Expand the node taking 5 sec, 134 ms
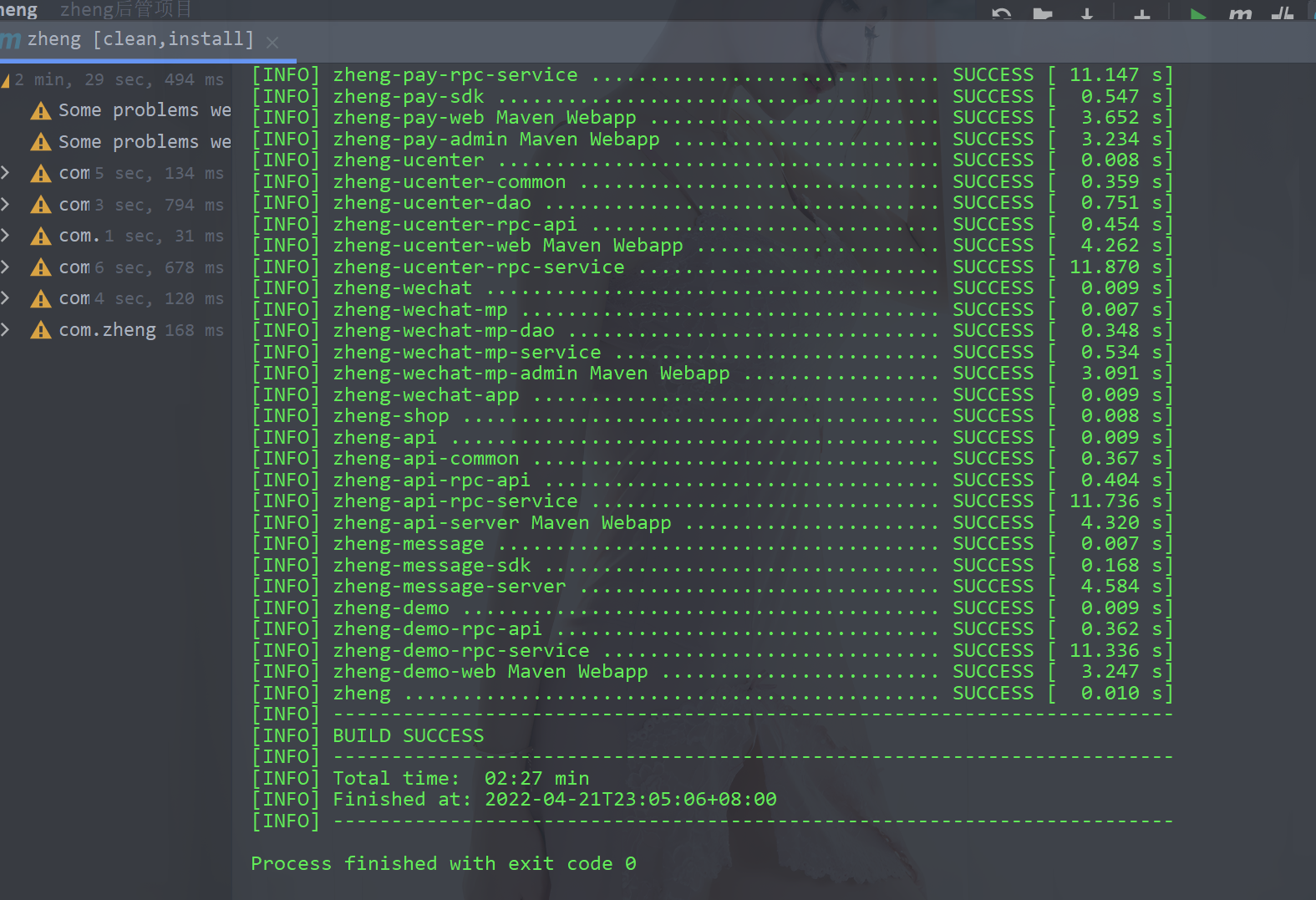 6,173
